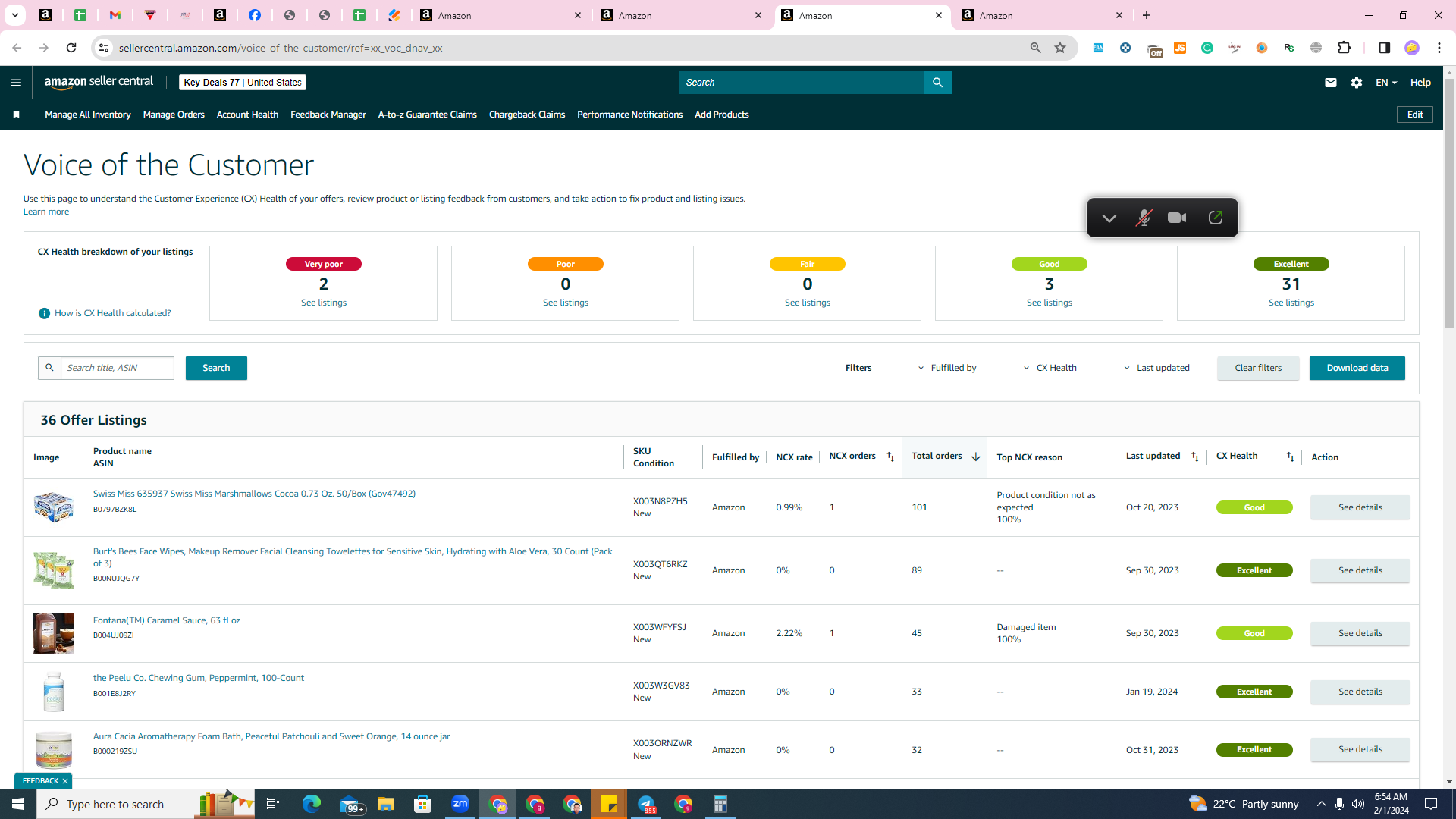Viewport: 1456px width, 819px height.
Task: See details for Peelu Chewing Gum listing
Action: click(x=1360, y=692)
